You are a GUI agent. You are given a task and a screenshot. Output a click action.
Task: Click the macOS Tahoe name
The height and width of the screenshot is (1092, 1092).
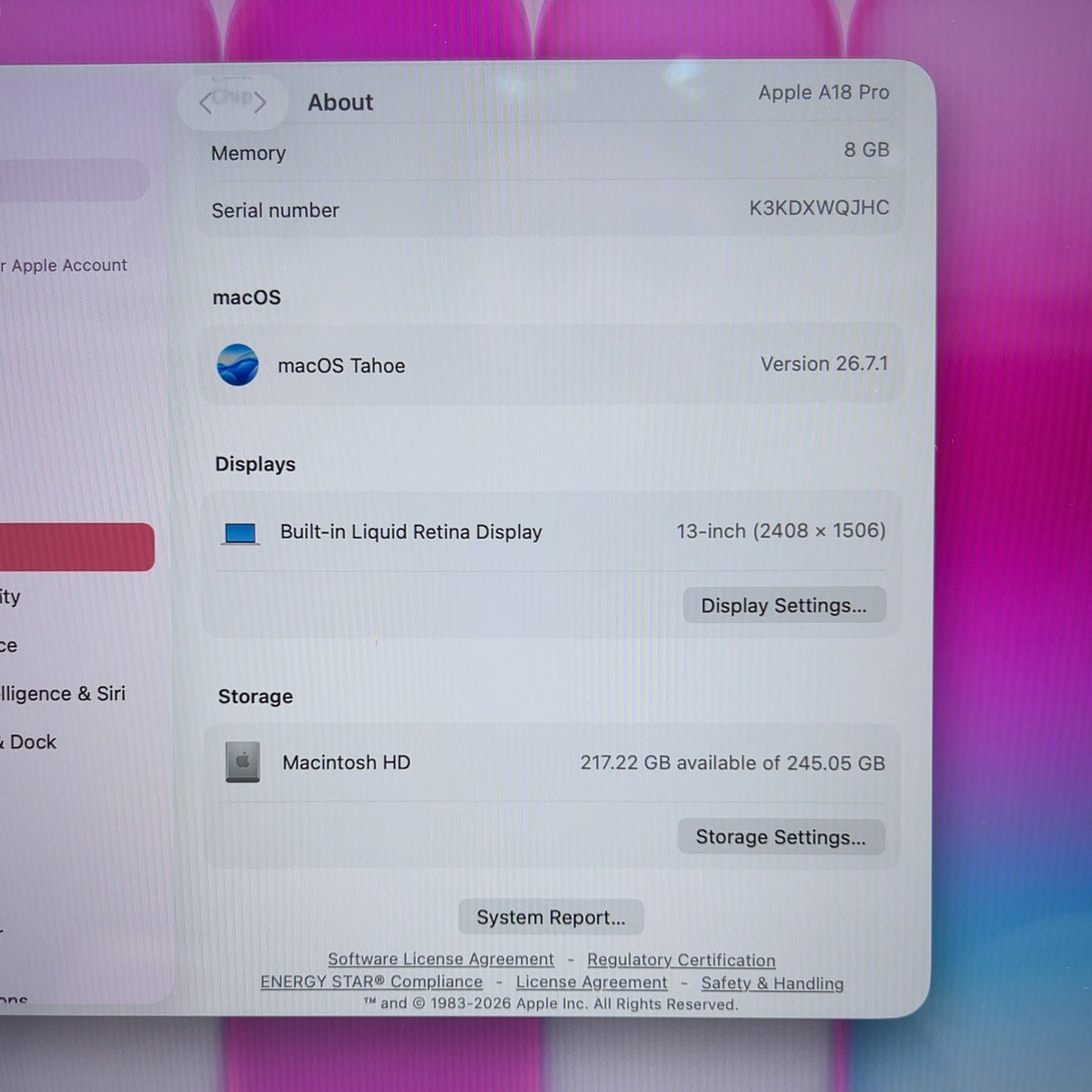pos(341,366)
